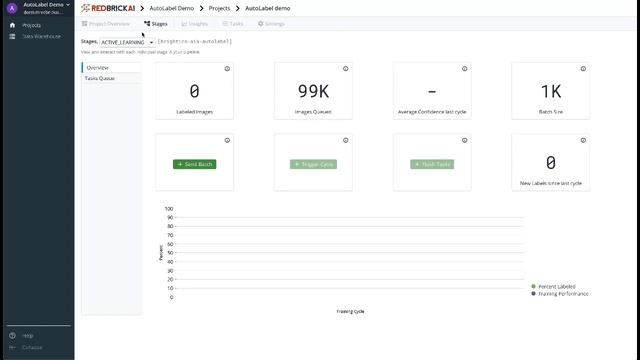
Task: Open Help in sidebar
Action: [x=28, y=336]
